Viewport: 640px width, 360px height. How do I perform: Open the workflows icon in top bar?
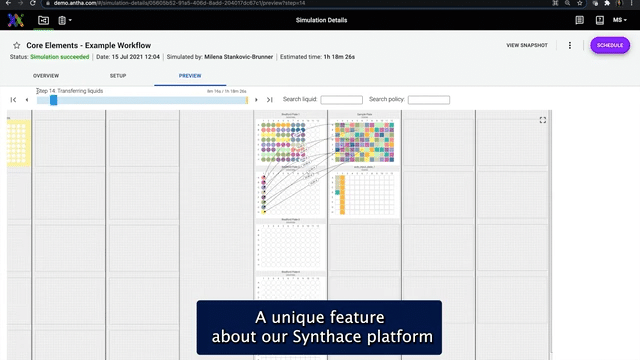point(43,20)
